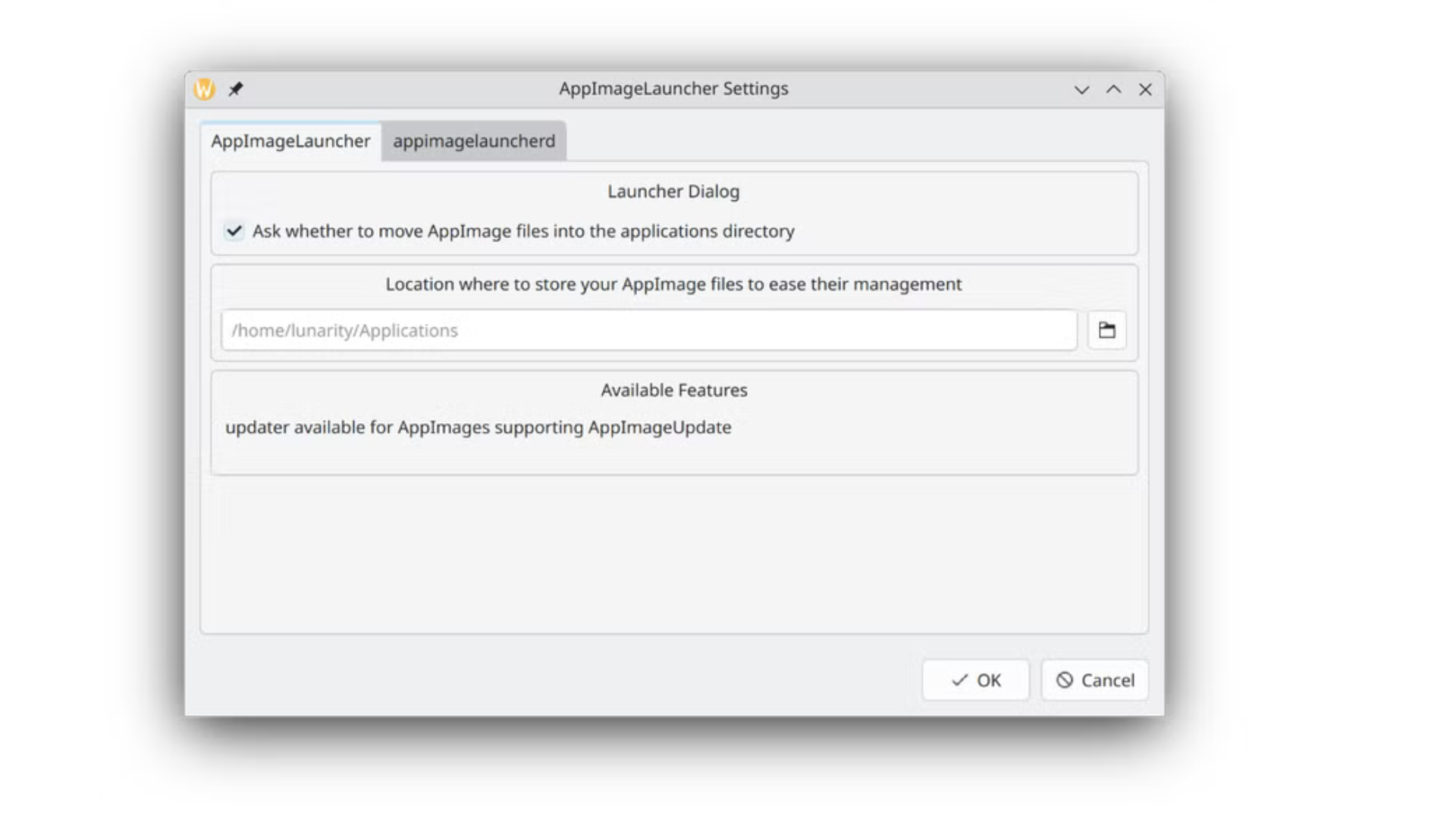The height and width of the screenshot is (819, 1456).
Task: Minimize the settings window
Action: pyautogui.click(x=1081, y=89)
